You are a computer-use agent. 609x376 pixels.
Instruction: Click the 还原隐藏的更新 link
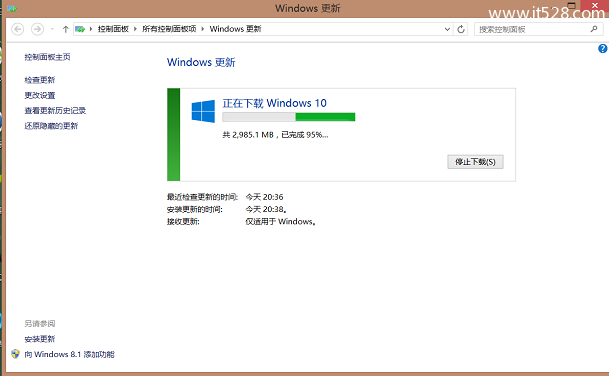(51, 126)
